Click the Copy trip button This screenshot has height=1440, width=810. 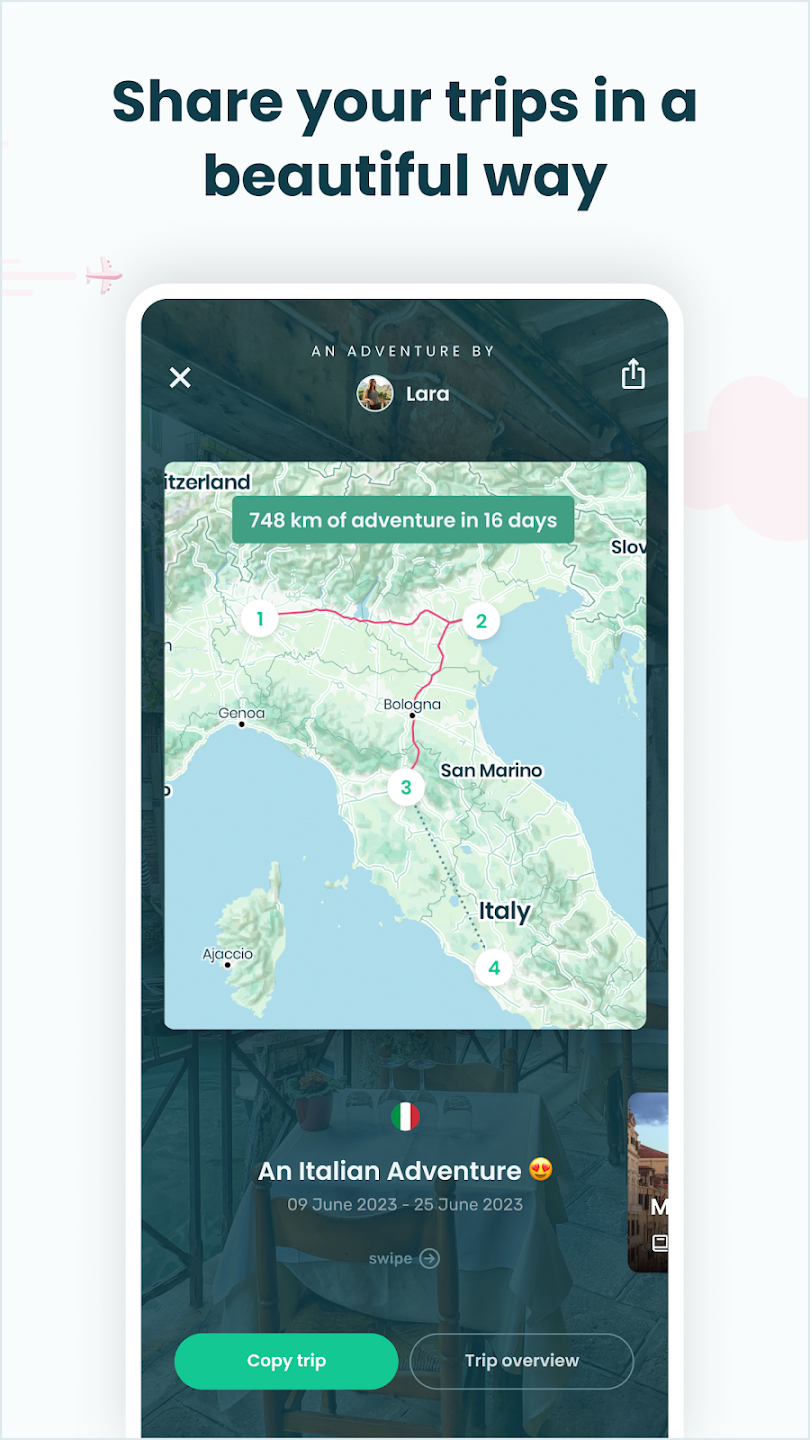(x=286, y=1361)
